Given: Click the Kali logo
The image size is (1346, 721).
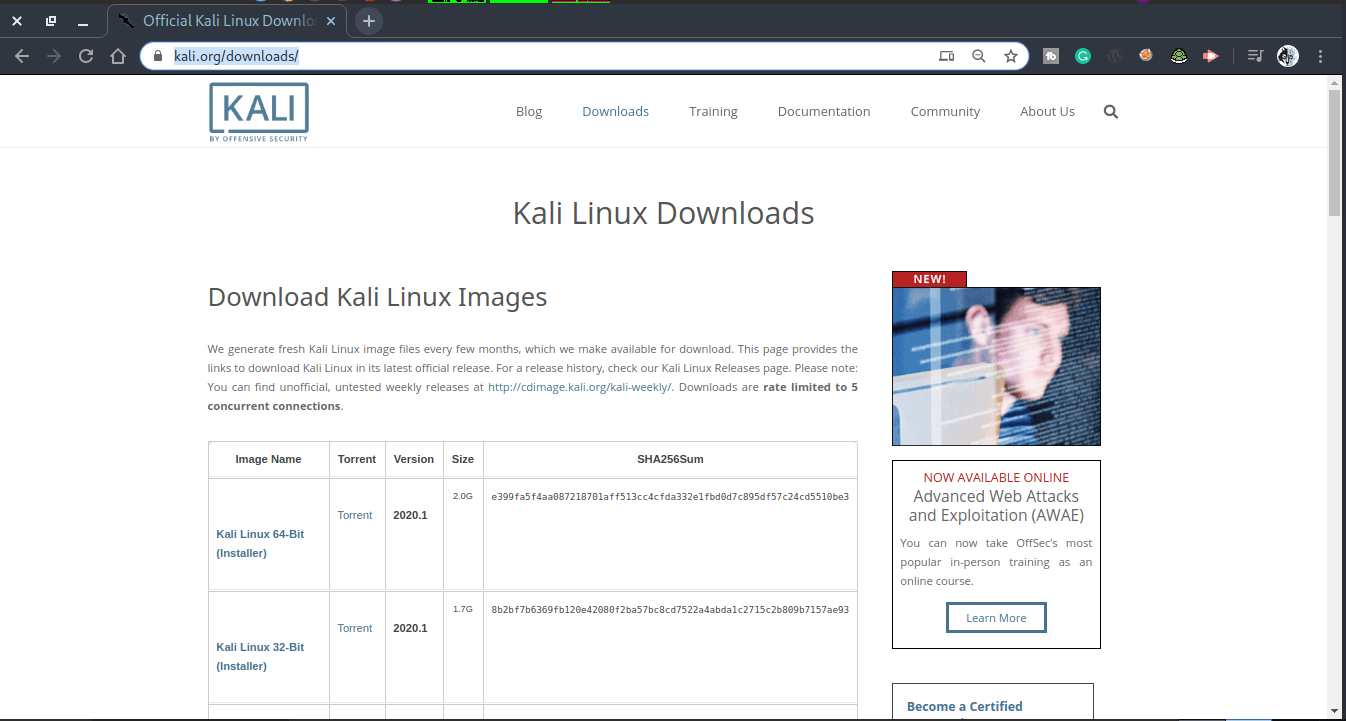Looking at the screenshot, I should coord(259,111).
